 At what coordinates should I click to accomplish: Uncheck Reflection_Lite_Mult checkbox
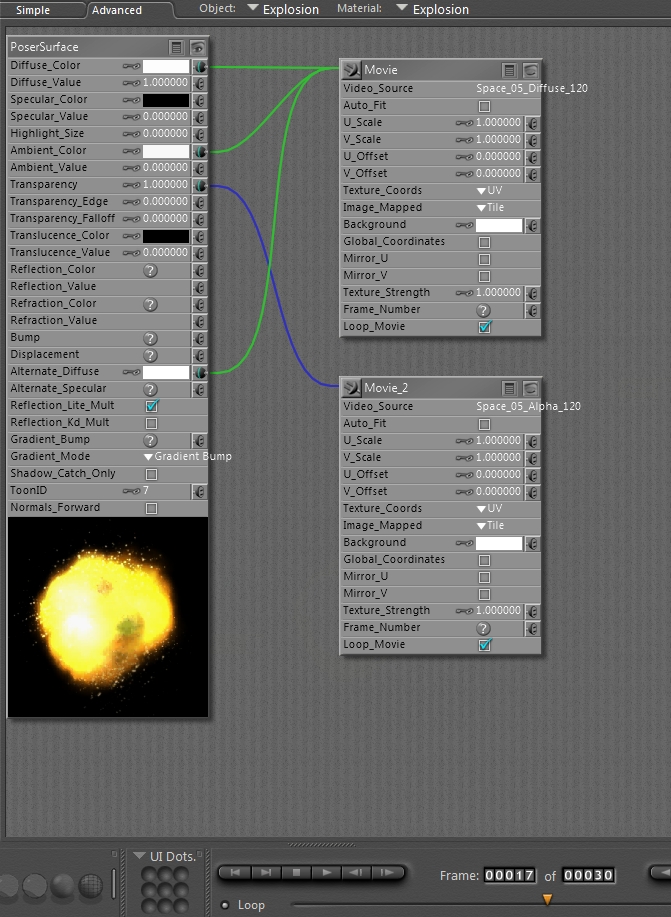(152, 406)
